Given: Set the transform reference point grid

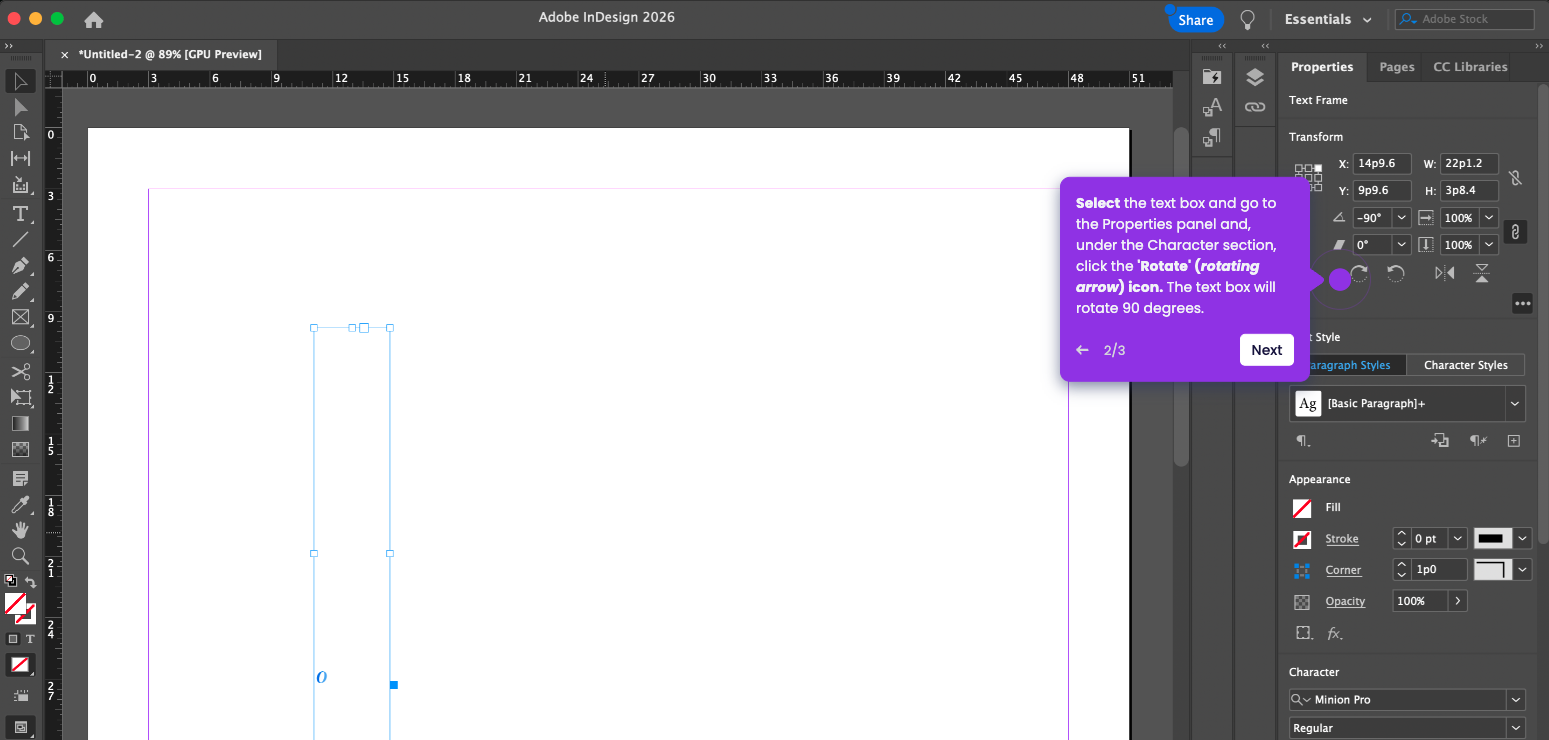Looking at the screenshot, I should point(1308,177).
